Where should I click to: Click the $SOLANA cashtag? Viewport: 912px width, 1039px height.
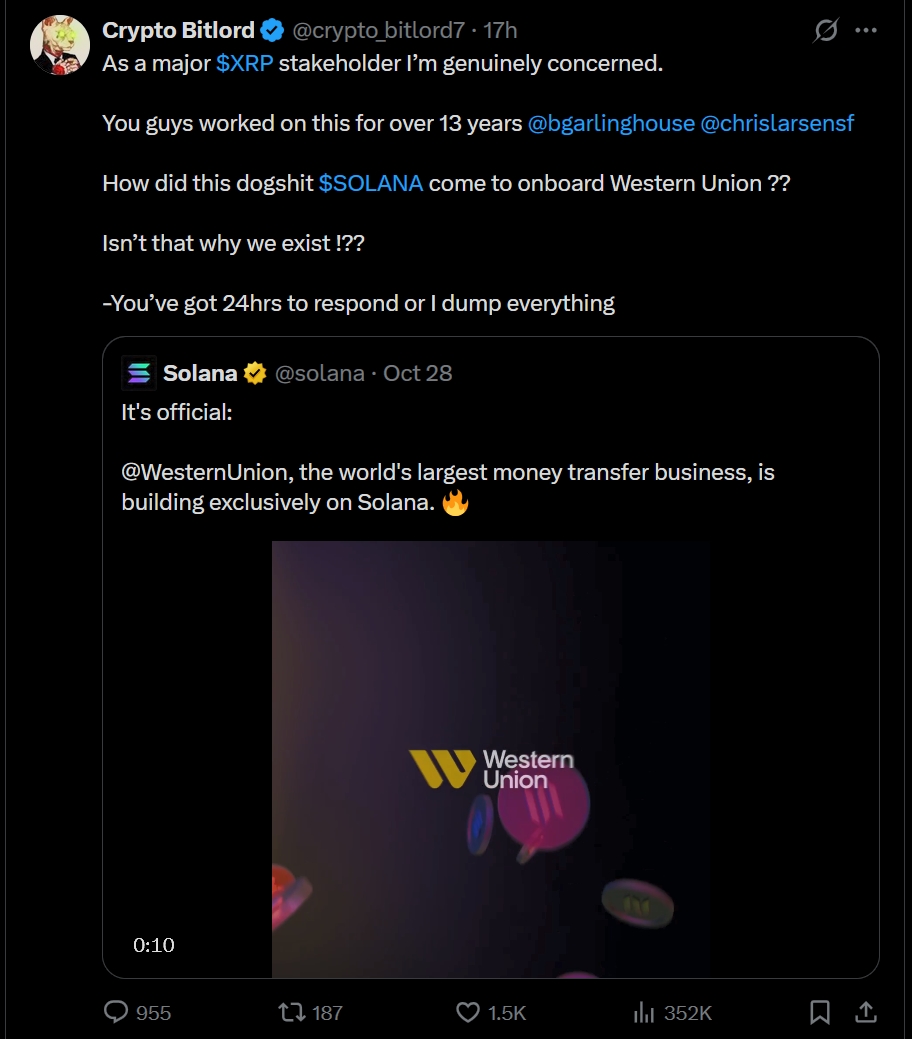point(370,184)
